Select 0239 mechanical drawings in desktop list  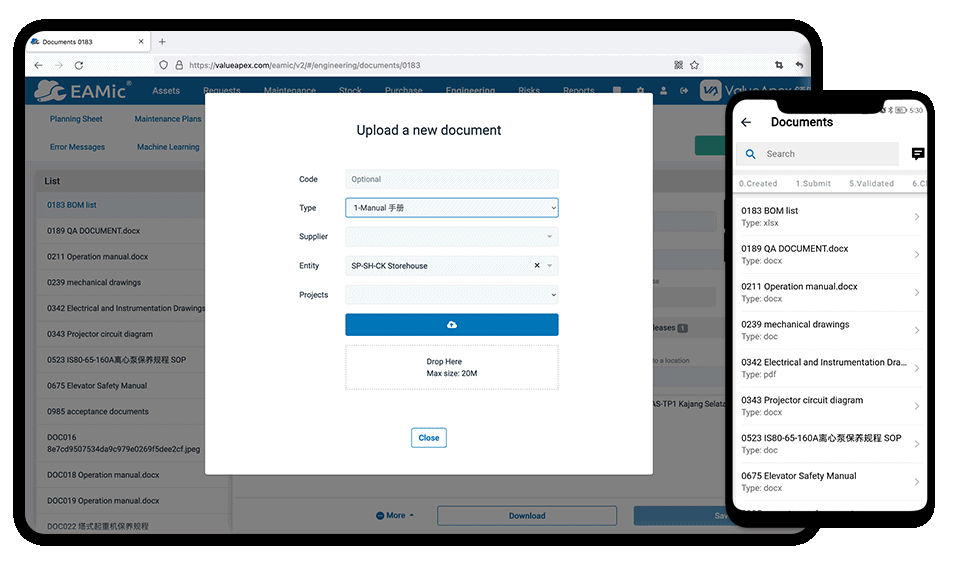tap(122, 282)
